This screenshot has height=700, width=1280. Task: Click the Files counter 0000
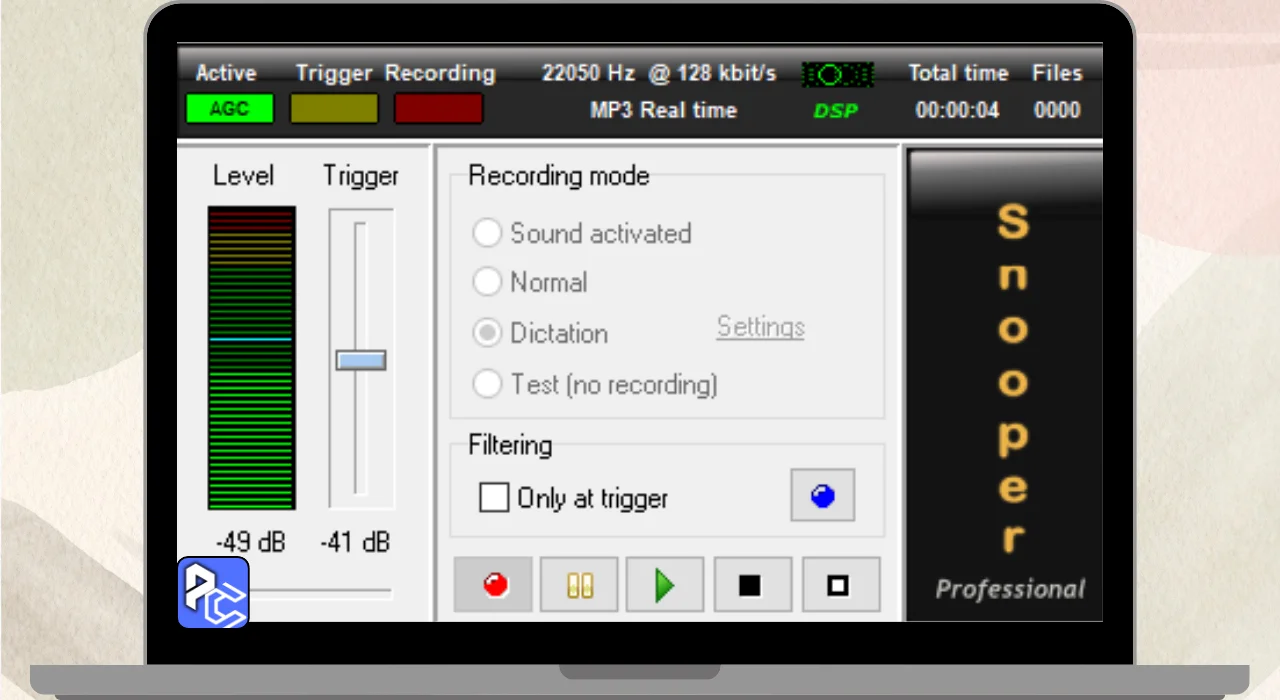tap(1057, 110)
